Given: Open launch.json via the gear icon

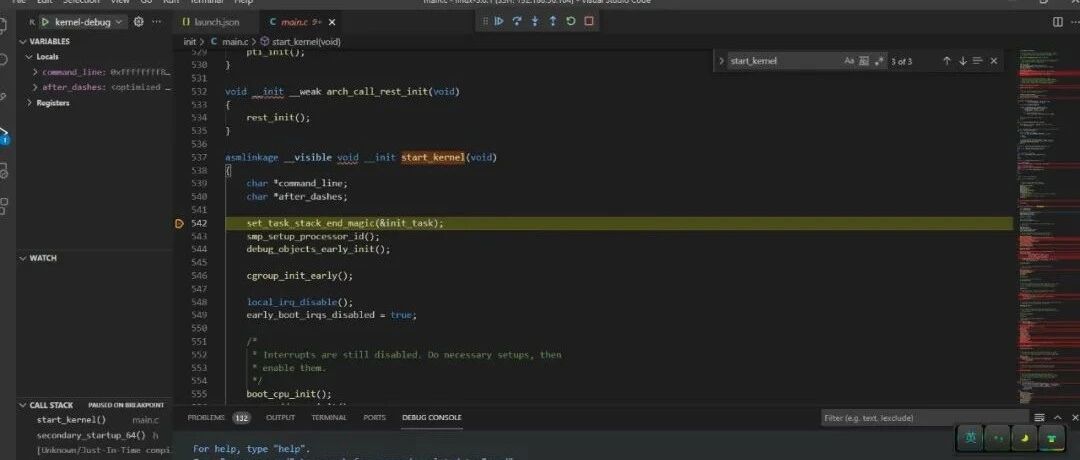Looking at the screenshot, I should [138, 22].
